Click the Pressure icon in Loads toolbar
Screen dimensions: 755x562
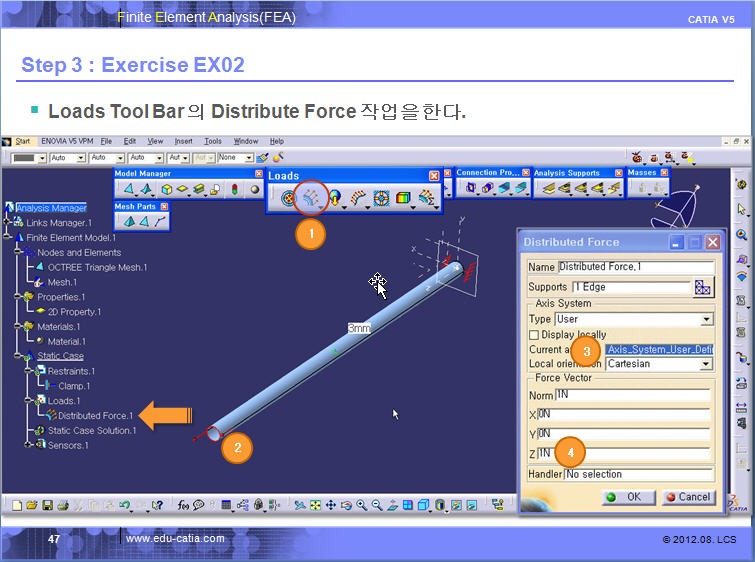pos(287,197)
